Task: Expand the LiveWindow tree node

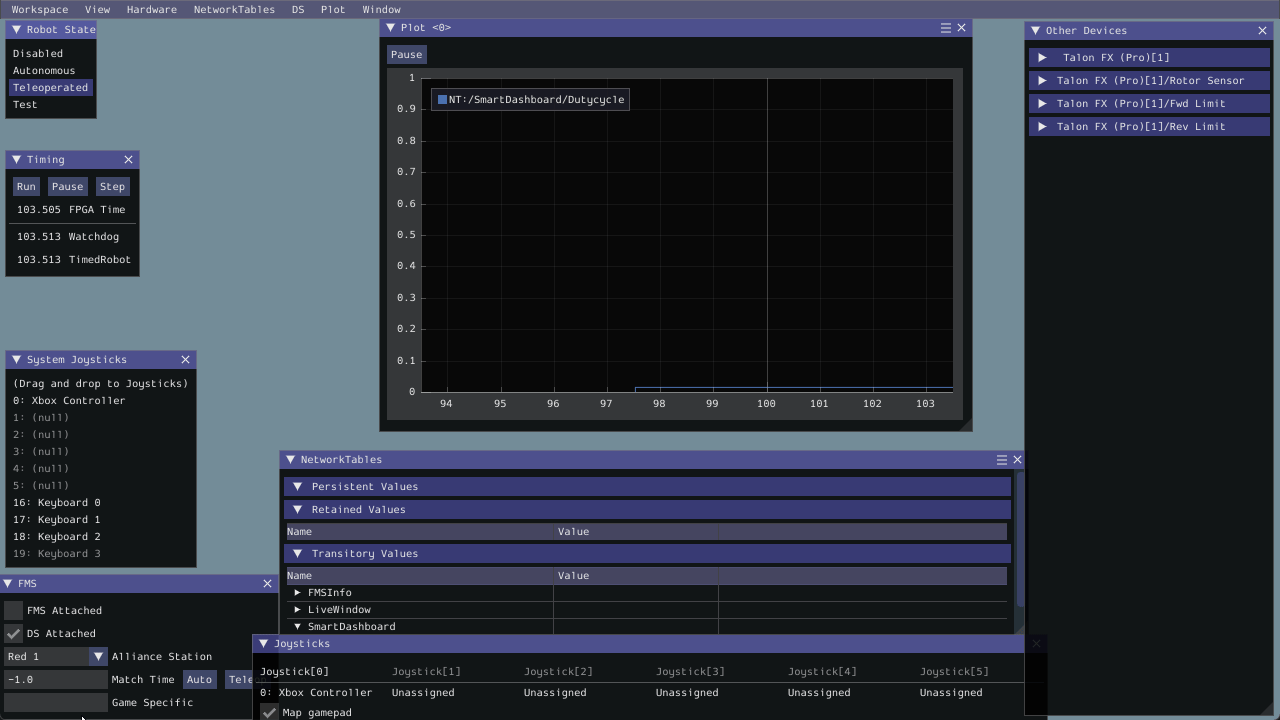Action: pyautogui.click(x=297, y=609)
